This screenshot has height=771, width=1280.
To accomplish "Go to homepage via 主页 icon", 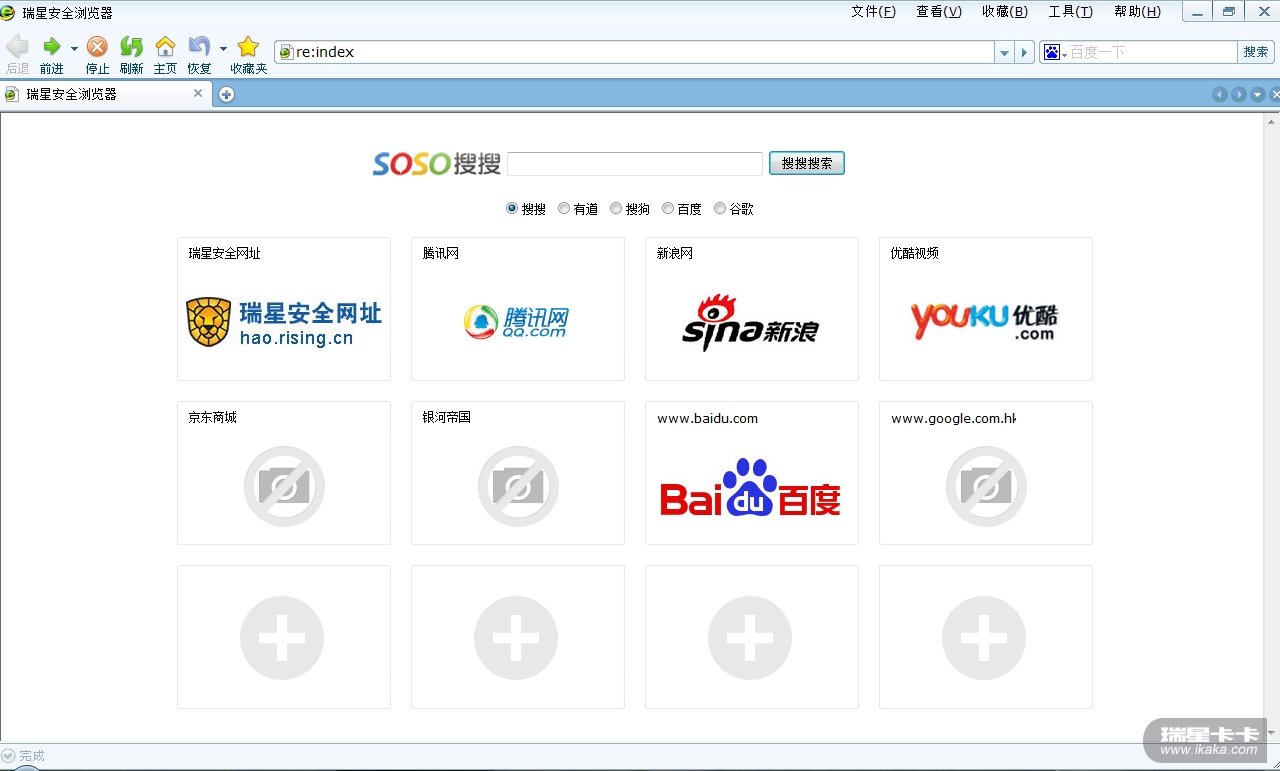I will [165, 46].
